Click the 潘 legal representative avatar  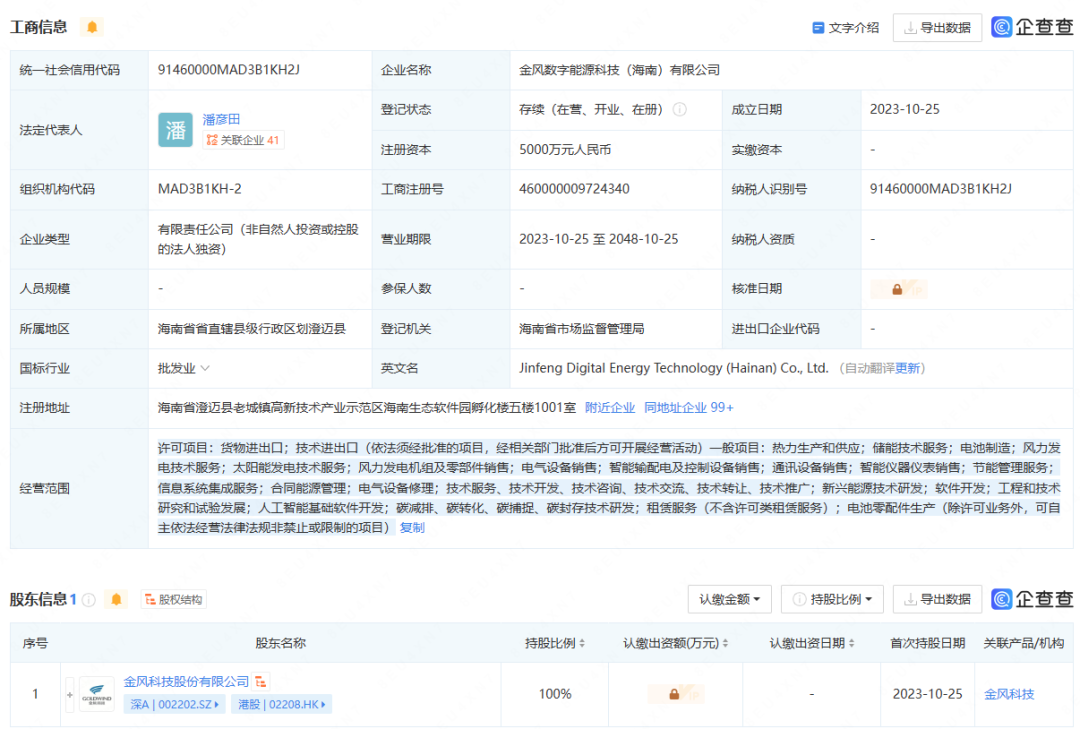click(x=175, y=130)
